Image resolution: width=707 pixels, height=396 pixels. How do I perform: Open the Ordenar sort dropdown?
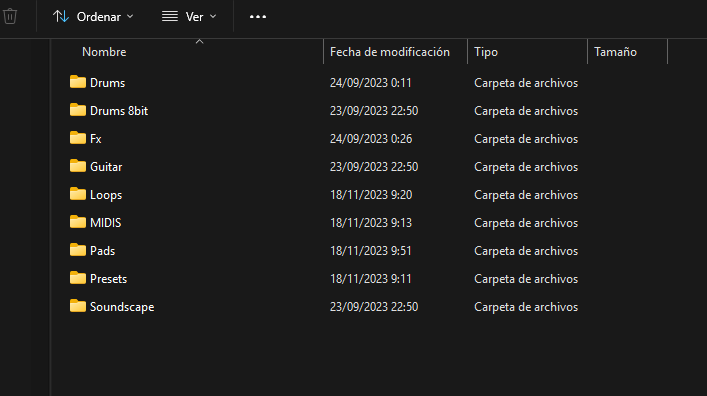(x=93, y=17)
